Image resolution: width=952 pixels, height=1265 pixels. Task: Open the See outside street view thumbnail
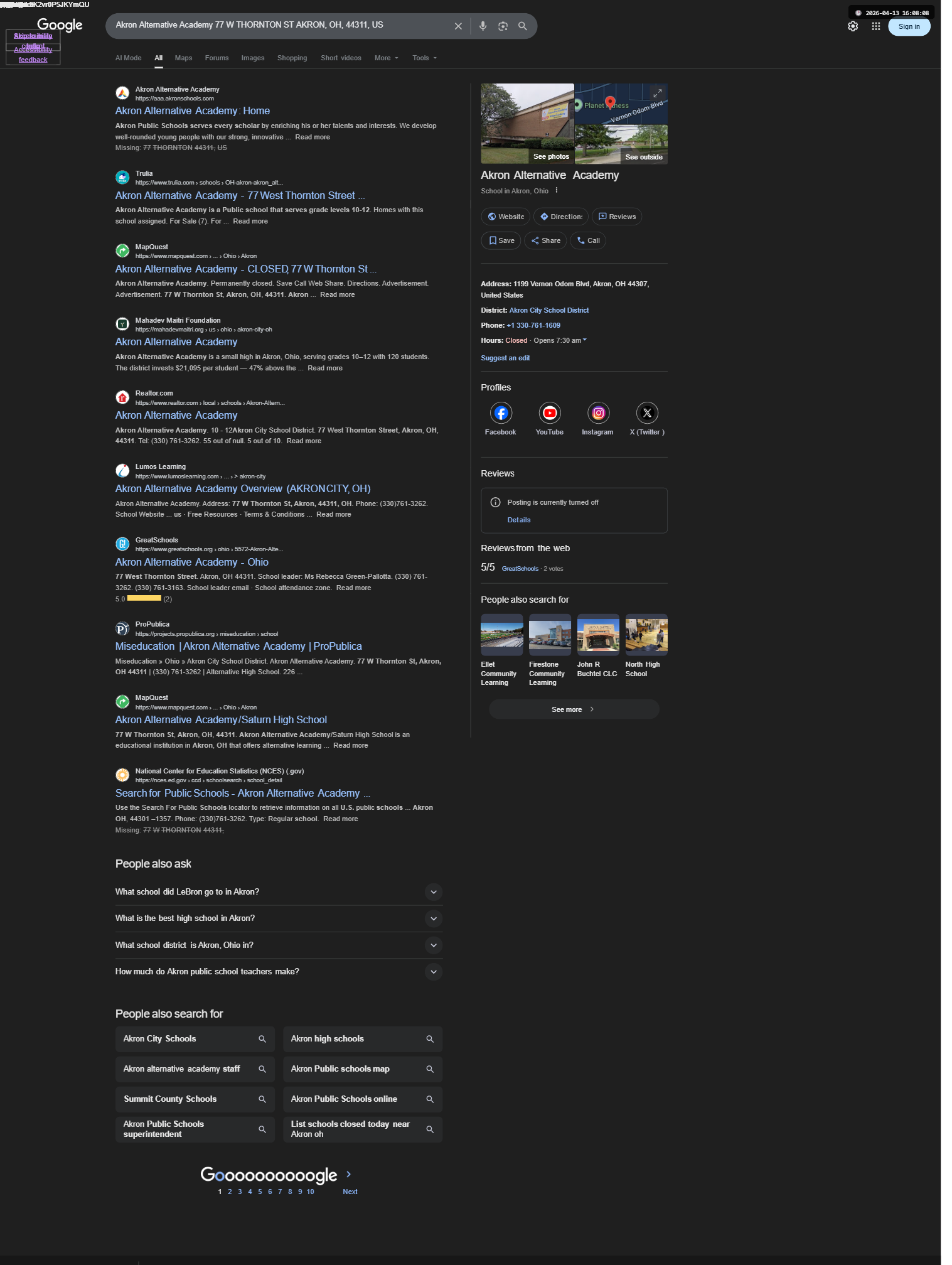(x=621, y=144)
